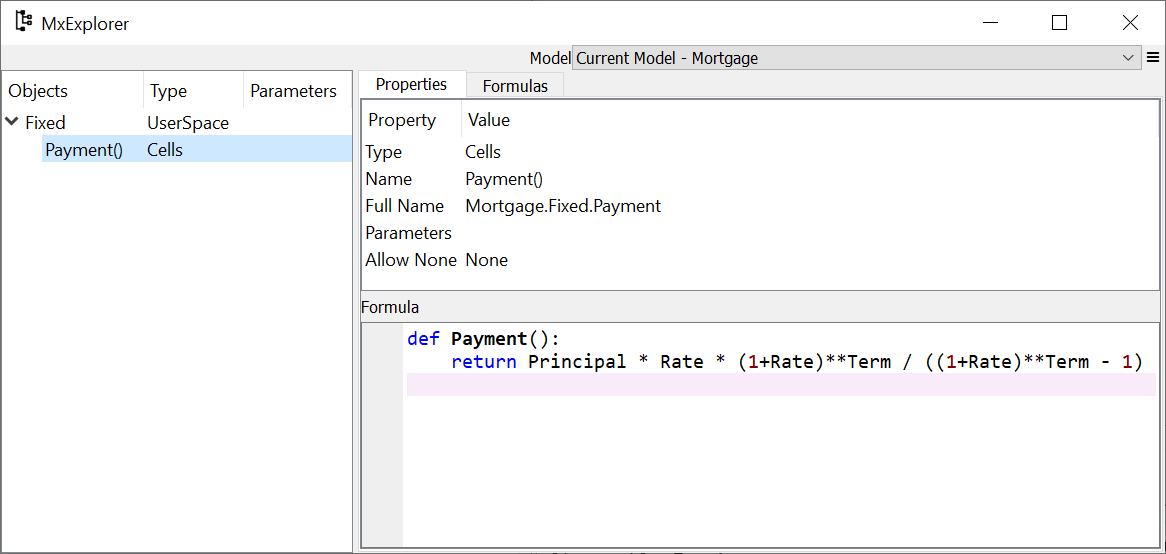
Task: Place cursor on the highlighted empty formula line
Action: [782, 384]
